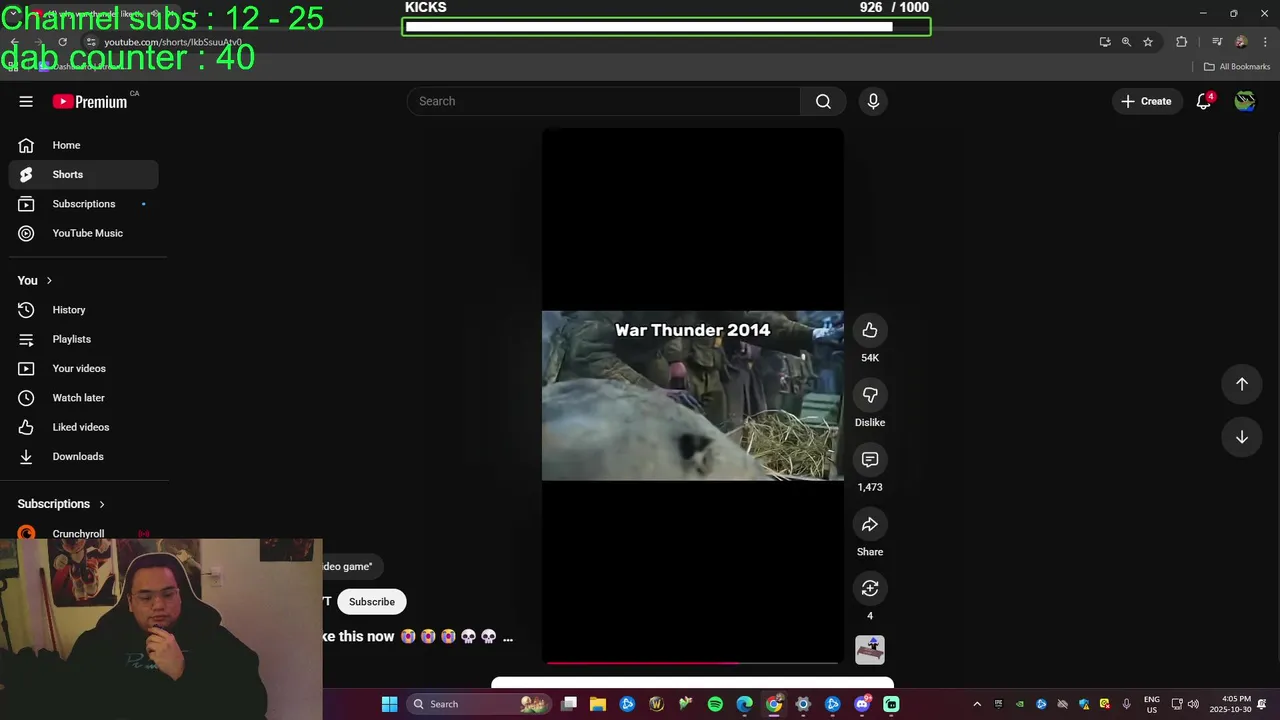
Task: Expand the You section chevron
Action: [49, 281]
